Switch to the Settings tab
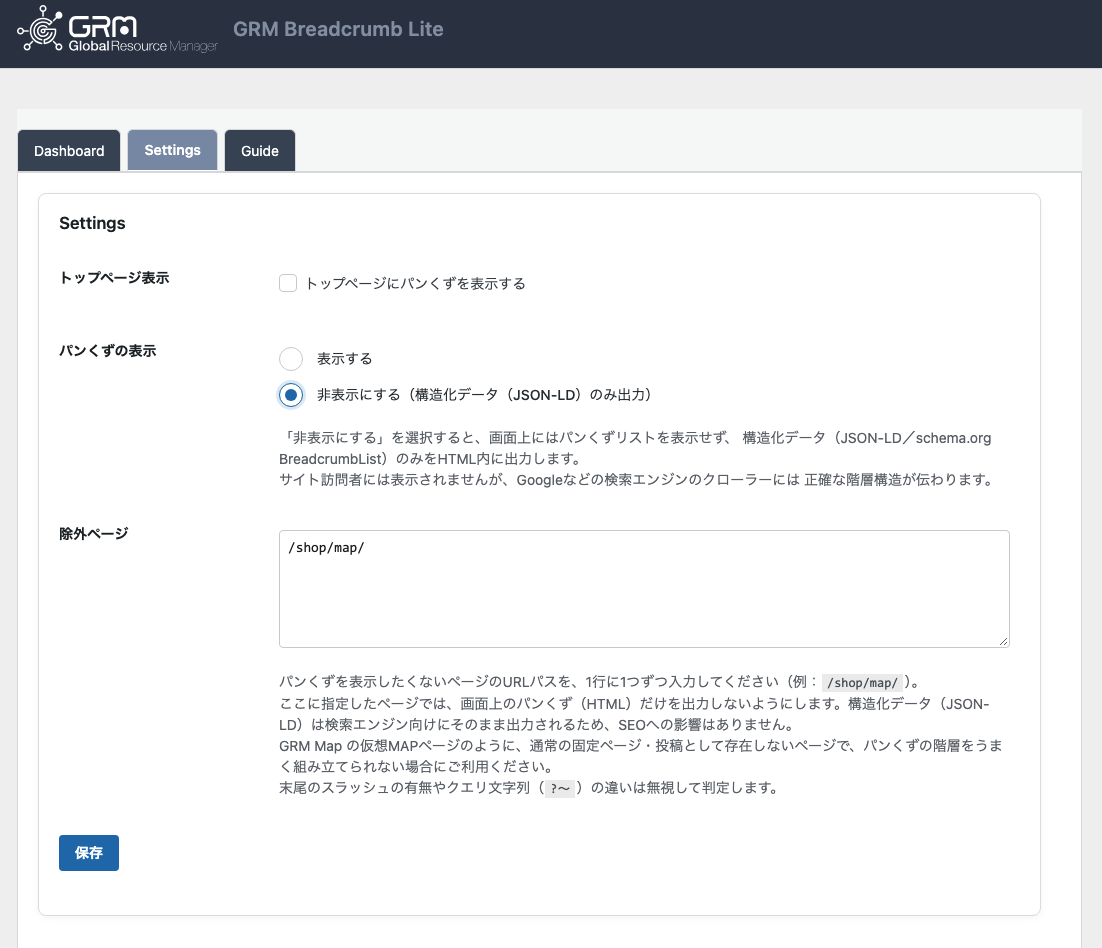 172,150
